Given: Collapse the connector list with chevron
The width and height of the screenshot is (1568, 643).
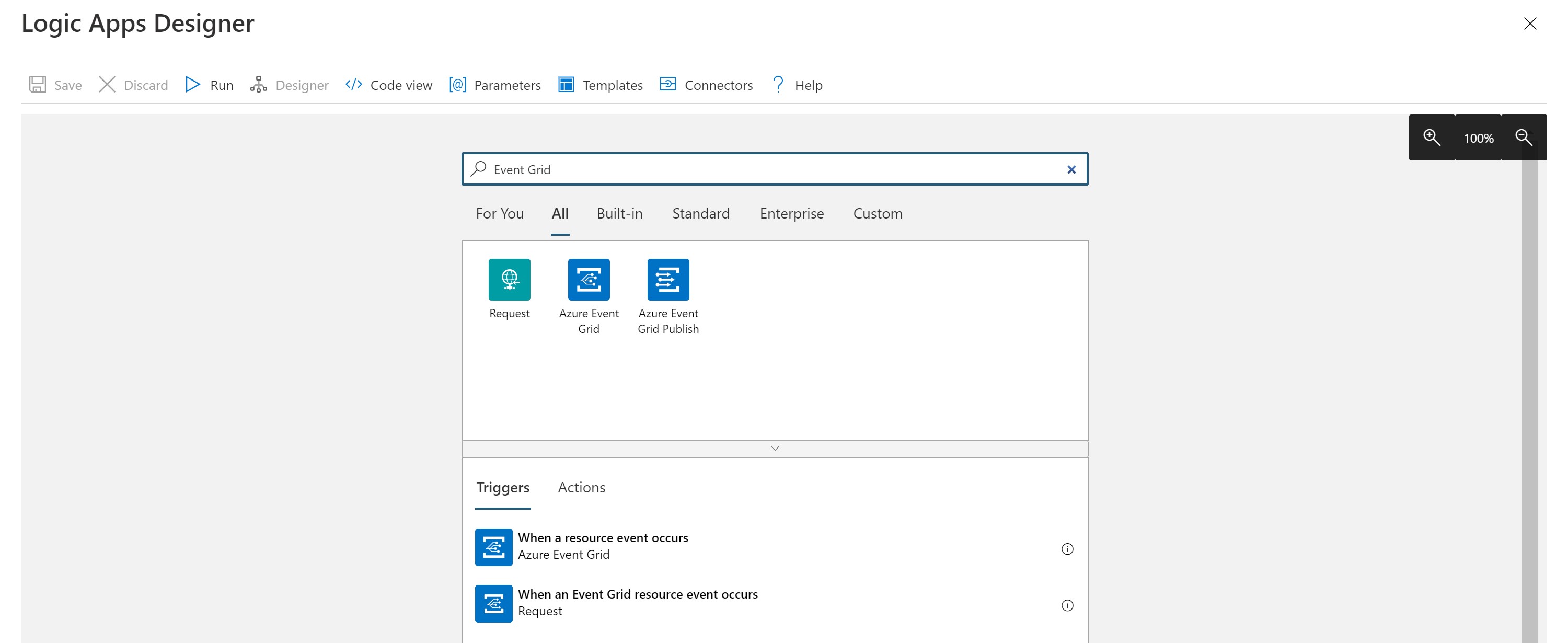Looking at the screenshot, I should point(774,449).
